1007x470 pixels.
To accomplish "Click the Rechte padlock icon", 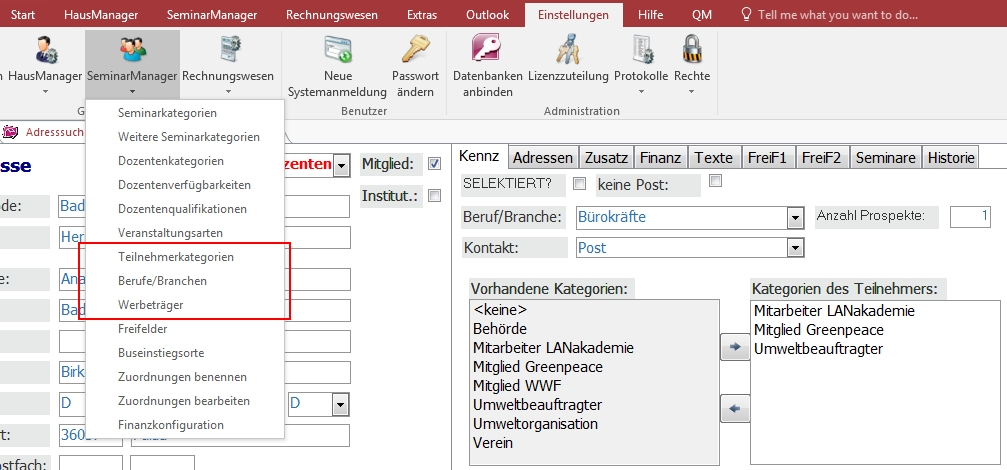I will [x=691, y=50].
